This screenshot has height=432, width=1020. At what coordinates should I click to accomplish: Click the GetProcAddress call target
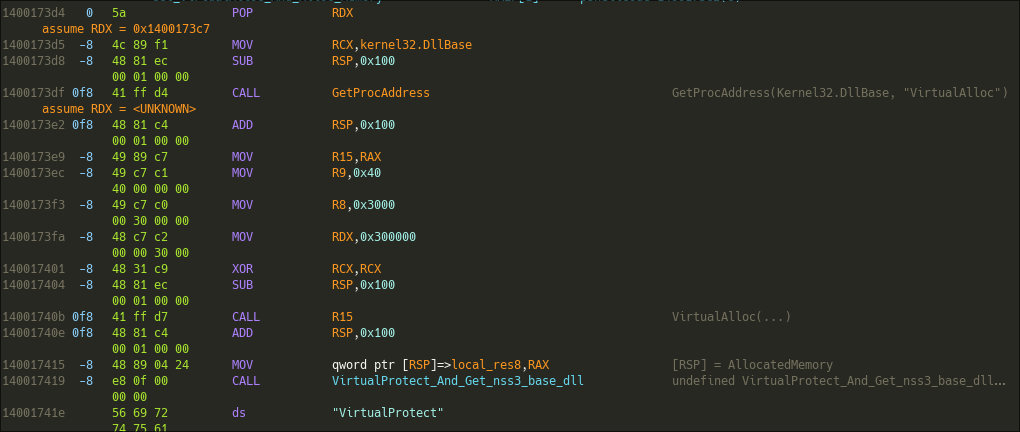coord(380,93)
